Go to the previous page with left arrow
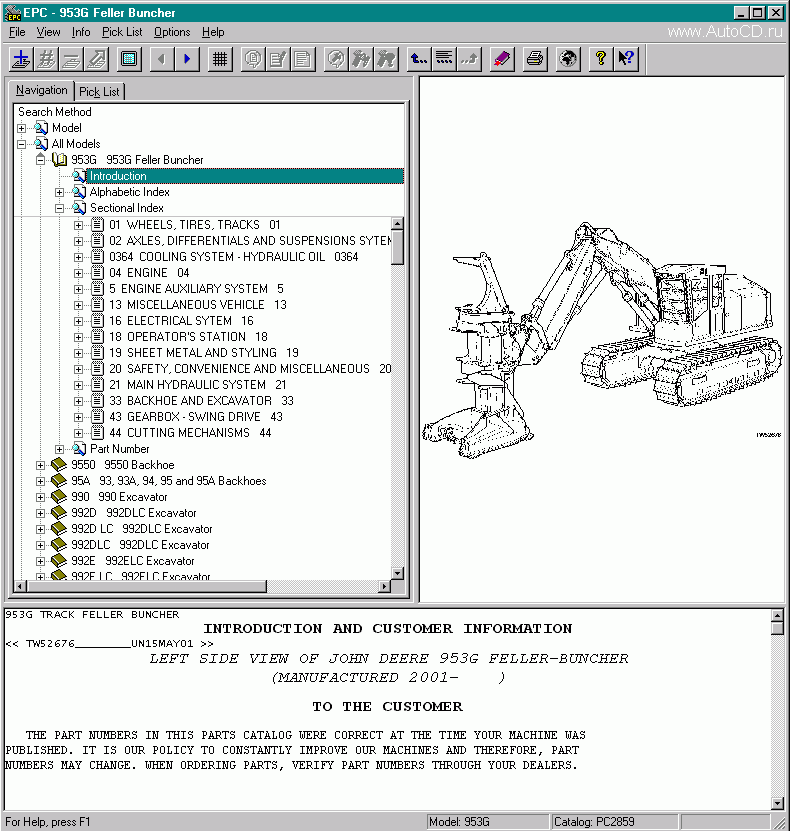Screen dimensions: 790x831 pos(162,59)
